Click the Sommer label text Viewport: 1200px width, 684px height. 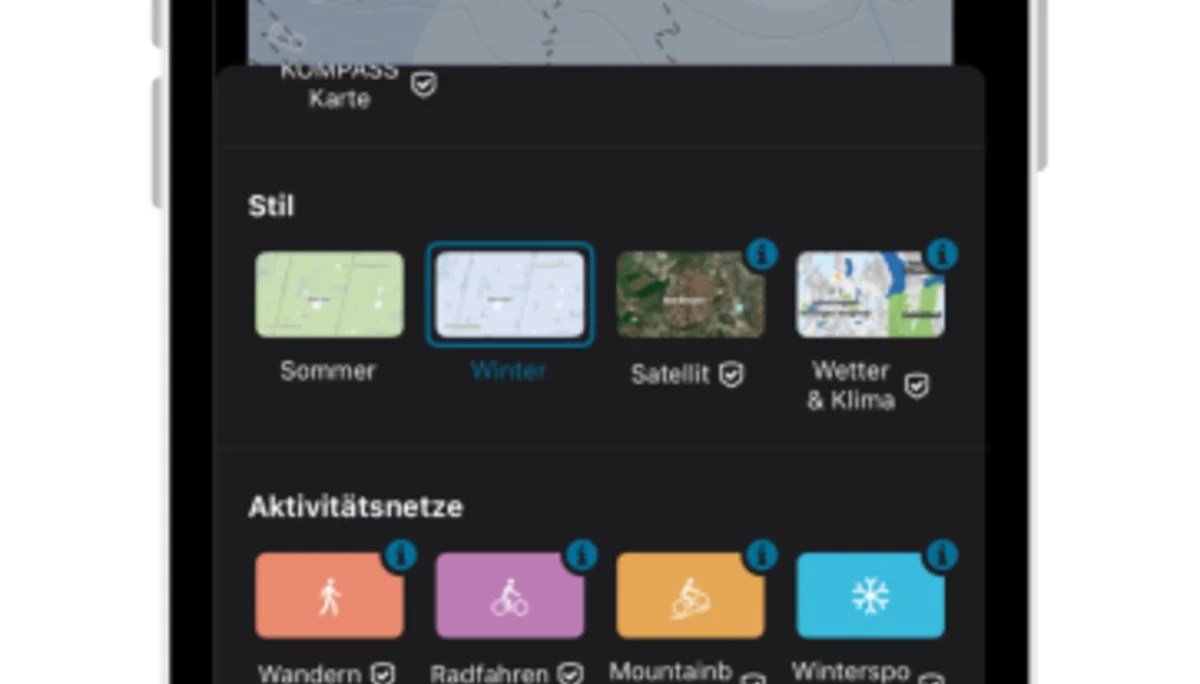click(328, 371)
